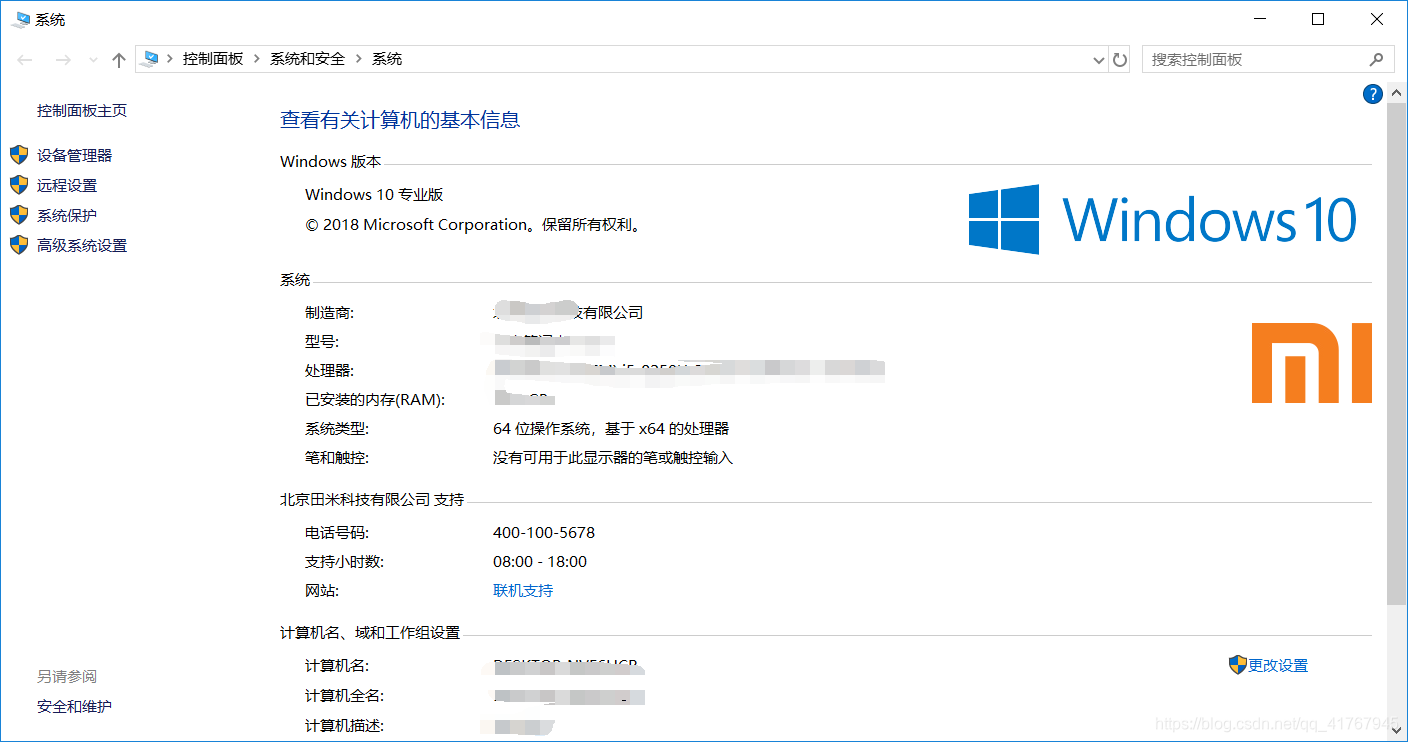Click the shield icon beside 远程设置
The height and width of the screenshot is (742, 1408).
[19, 185]
